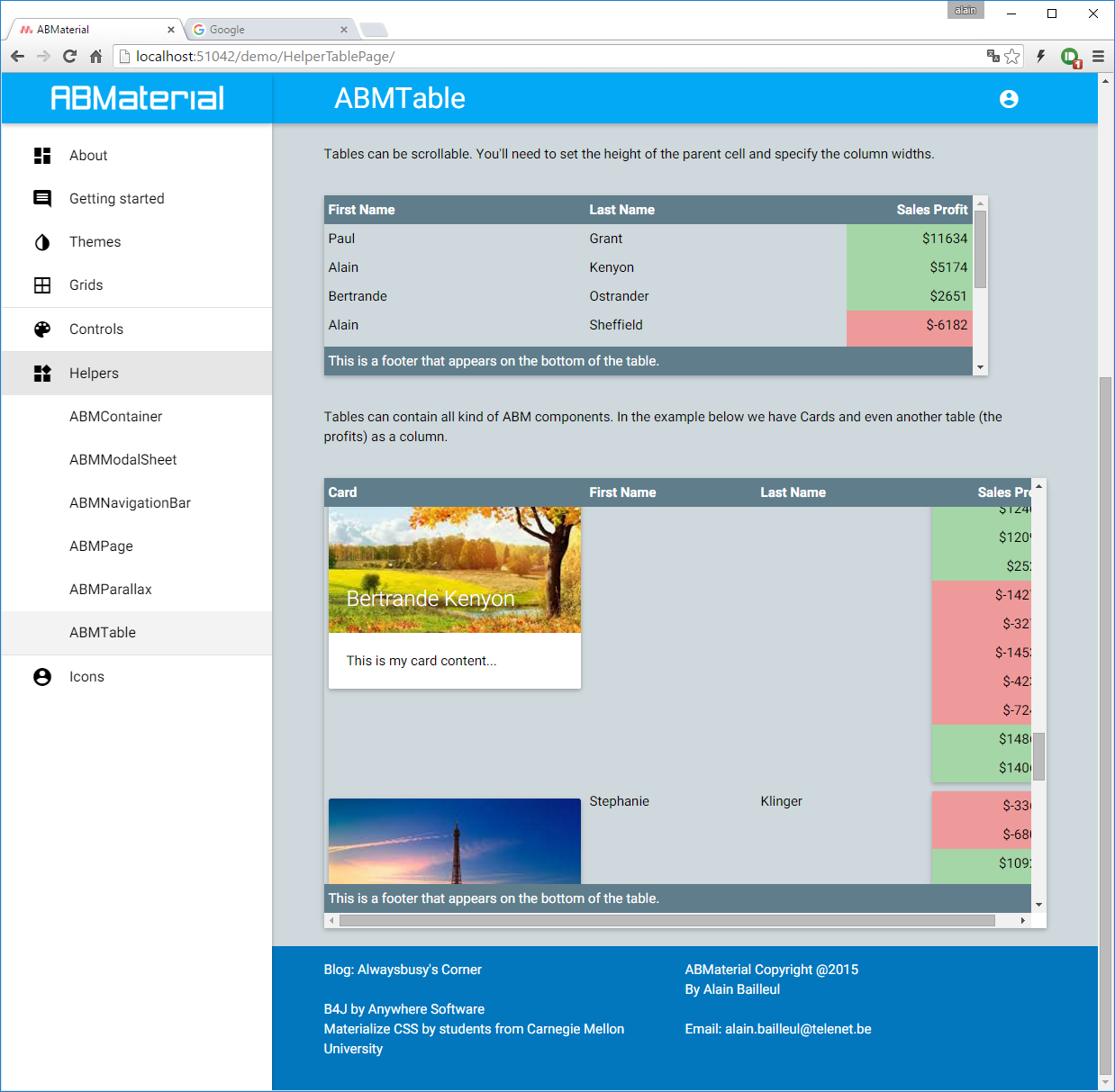Click the Icons account circle icon
Viewport: 1115px width, 1092px height.
(x=42, y=677)
